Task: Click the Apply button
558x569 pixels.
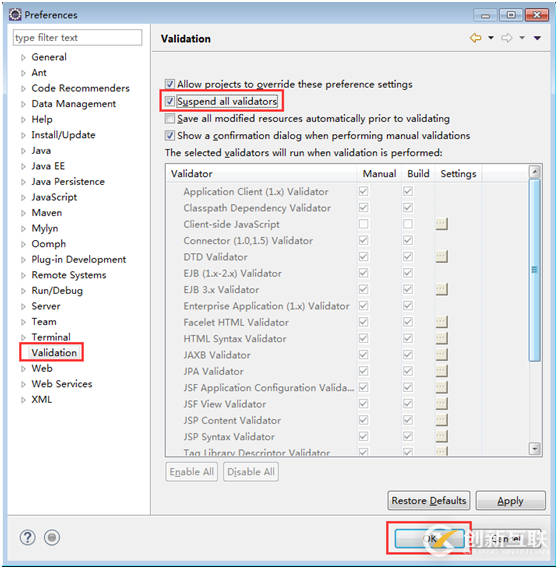Action: 510,501
